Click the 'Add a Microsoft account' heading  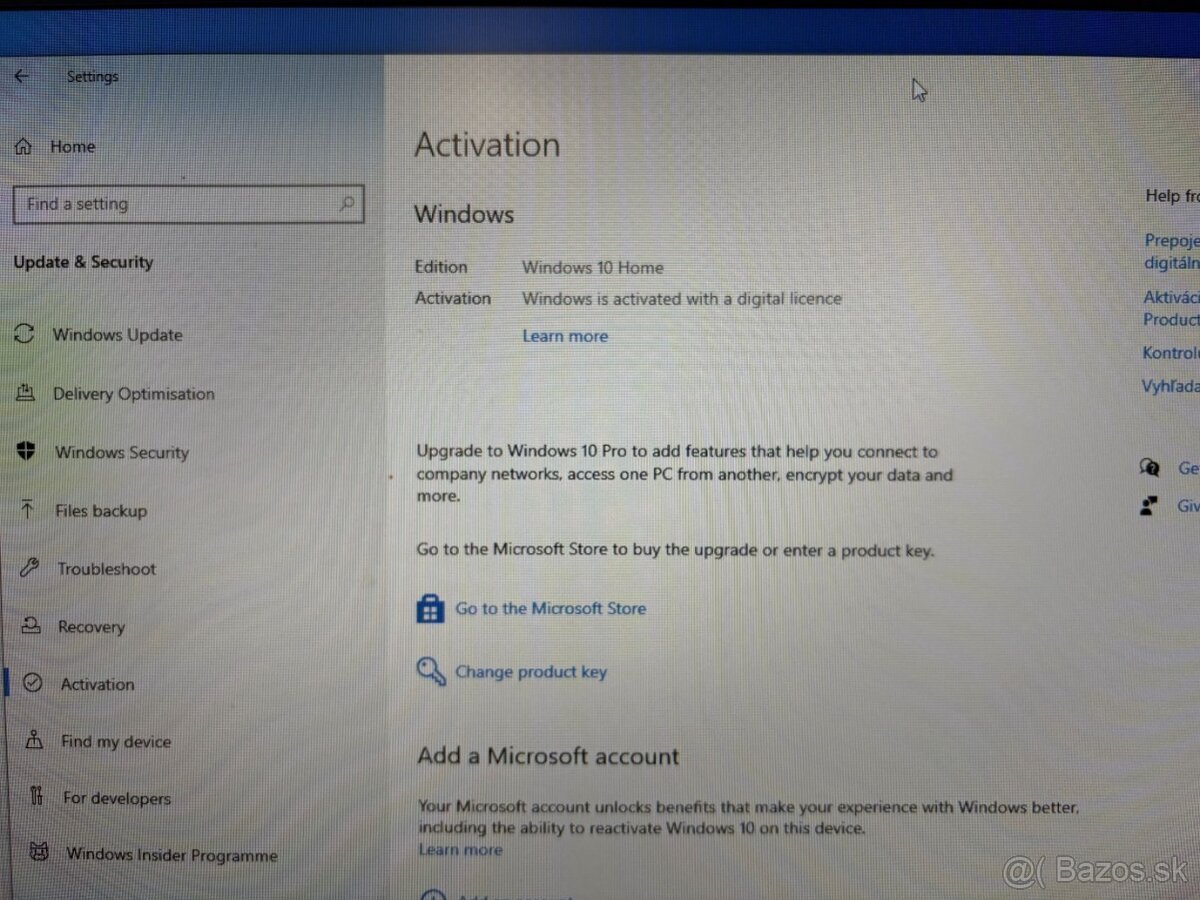549,756
